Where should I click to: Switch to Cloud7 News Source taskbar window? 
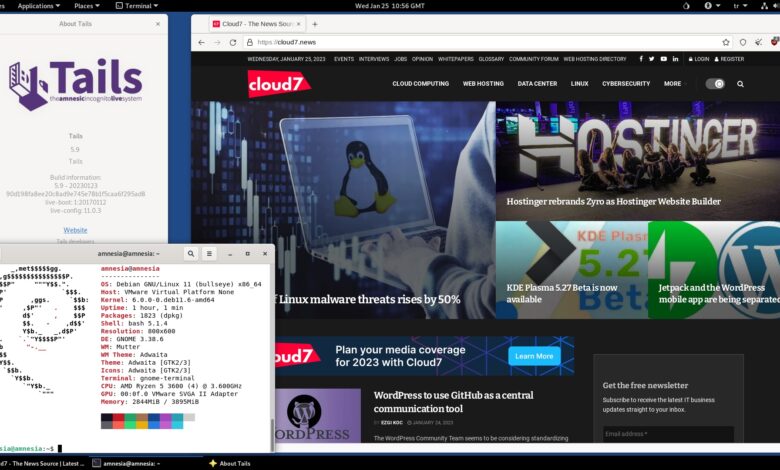coord(42,463)
